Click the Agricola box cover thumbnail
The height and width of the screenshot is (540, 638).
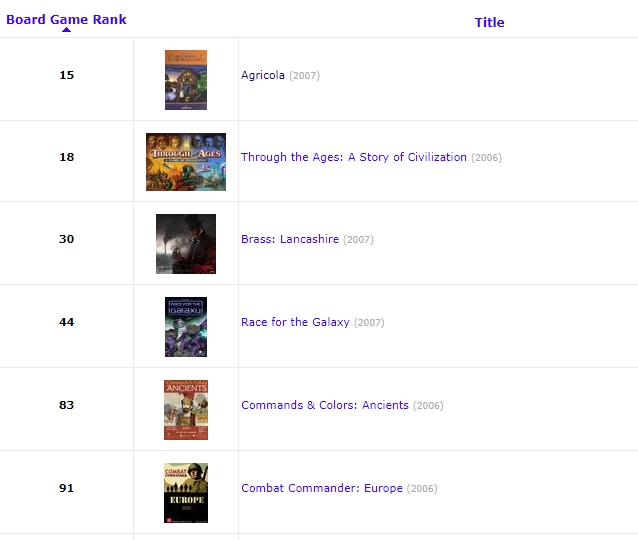coord(186,80)
